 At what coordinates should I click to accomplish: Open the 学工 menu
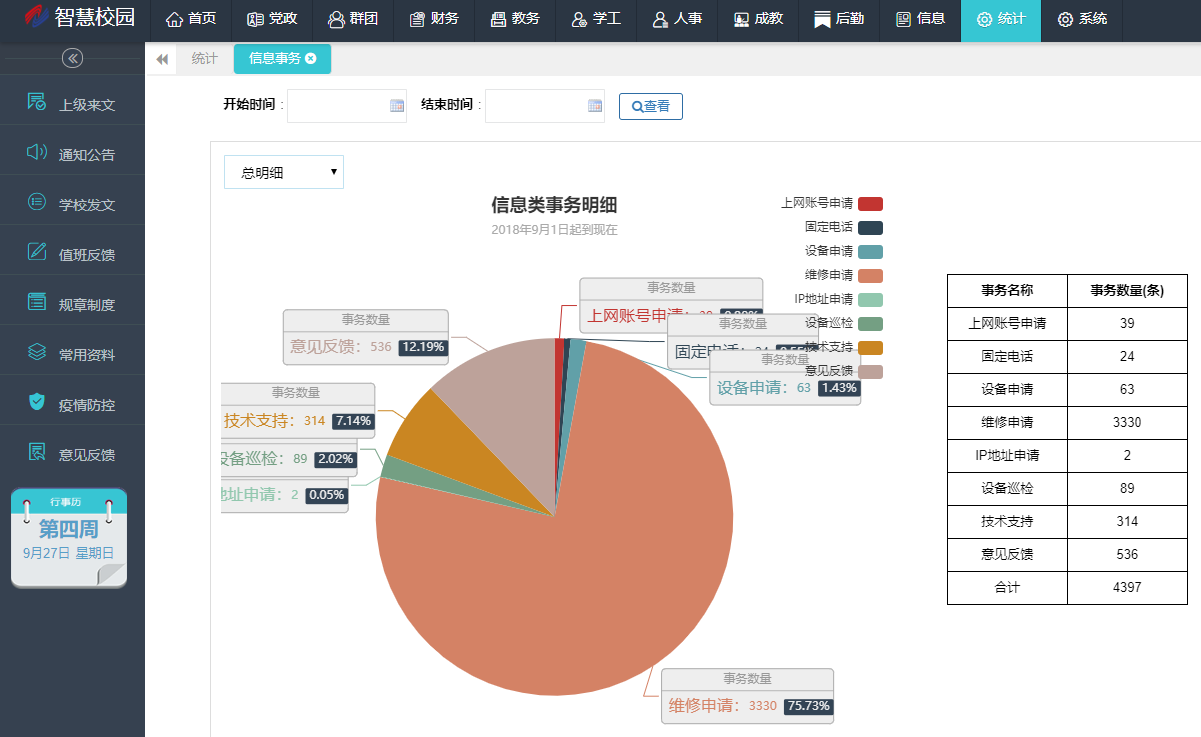coord(596,19)
